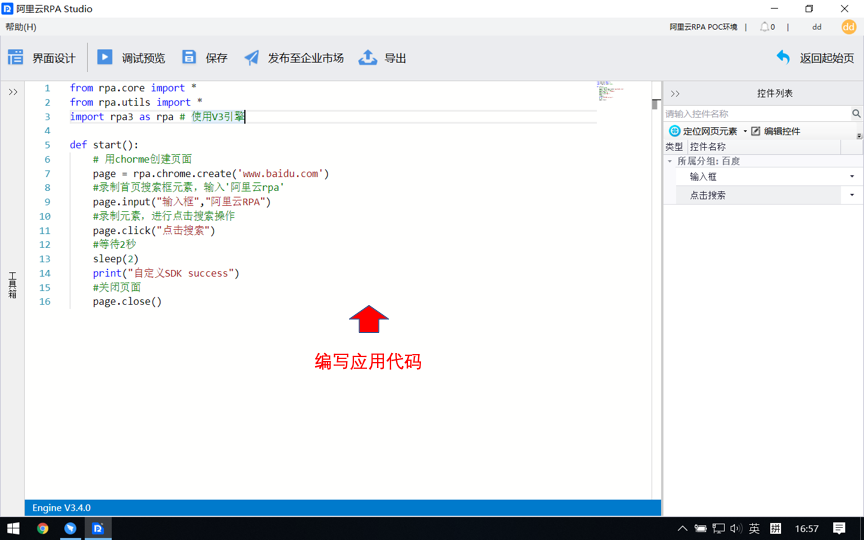
Task: Save the project with 保存
Action: 204,58
